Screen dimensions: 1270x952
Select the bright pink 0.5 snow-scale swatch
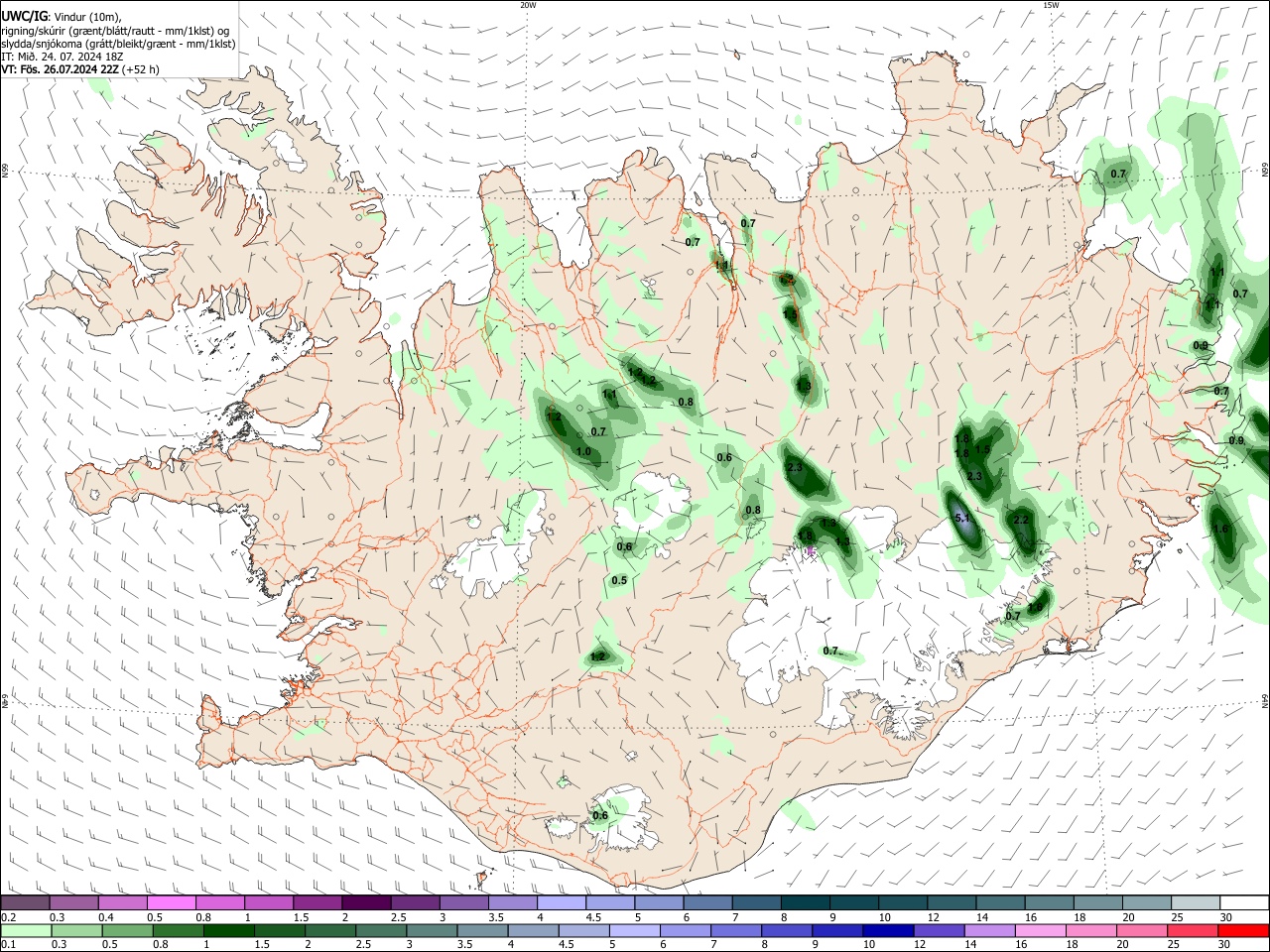[172, 903]
